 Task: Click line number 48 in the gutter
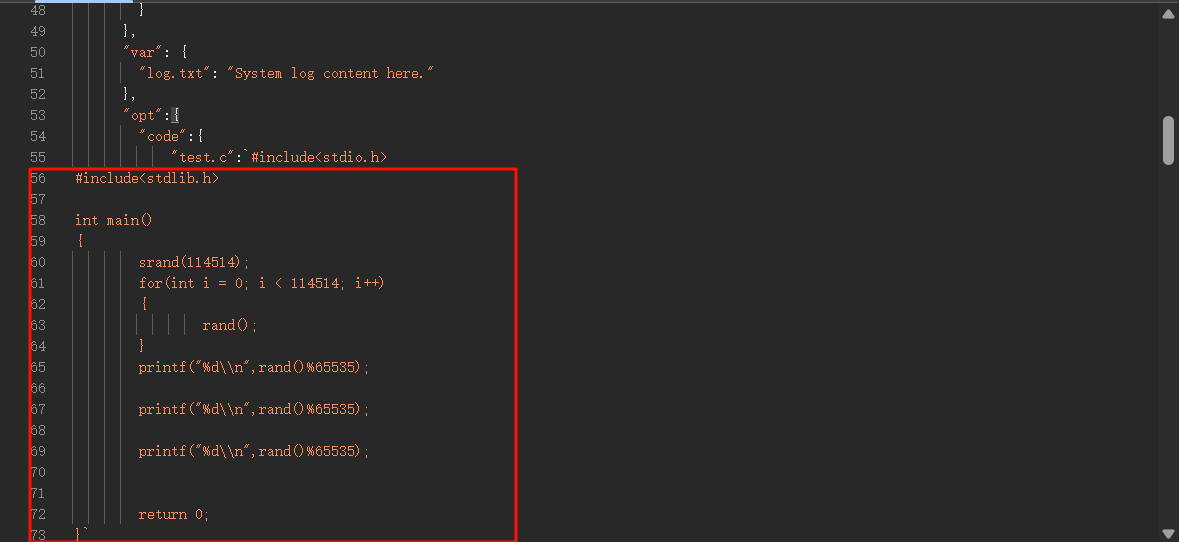(38, 10)
